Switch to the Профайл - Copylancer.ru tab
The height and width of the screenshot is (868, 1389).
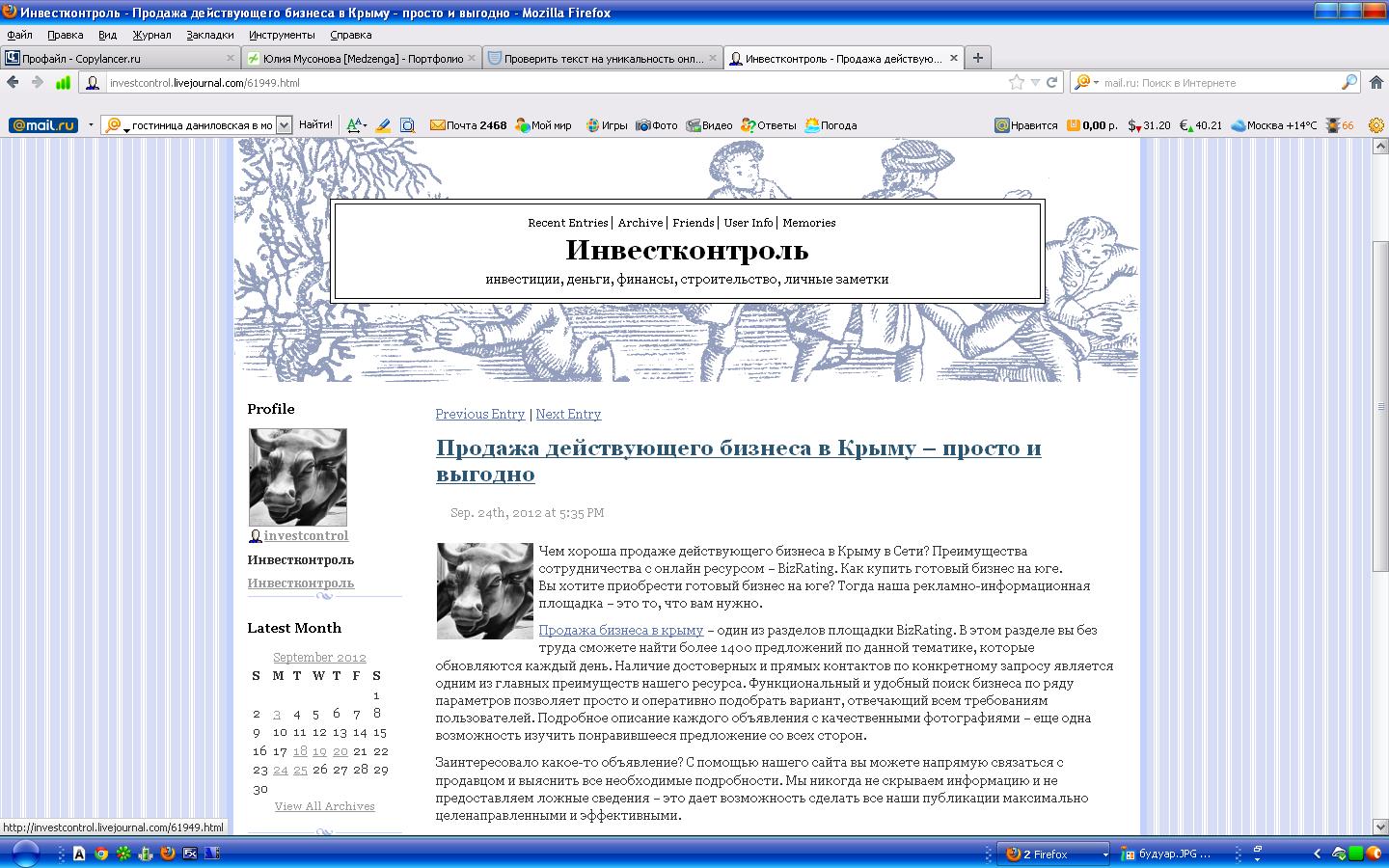(121, 58)
